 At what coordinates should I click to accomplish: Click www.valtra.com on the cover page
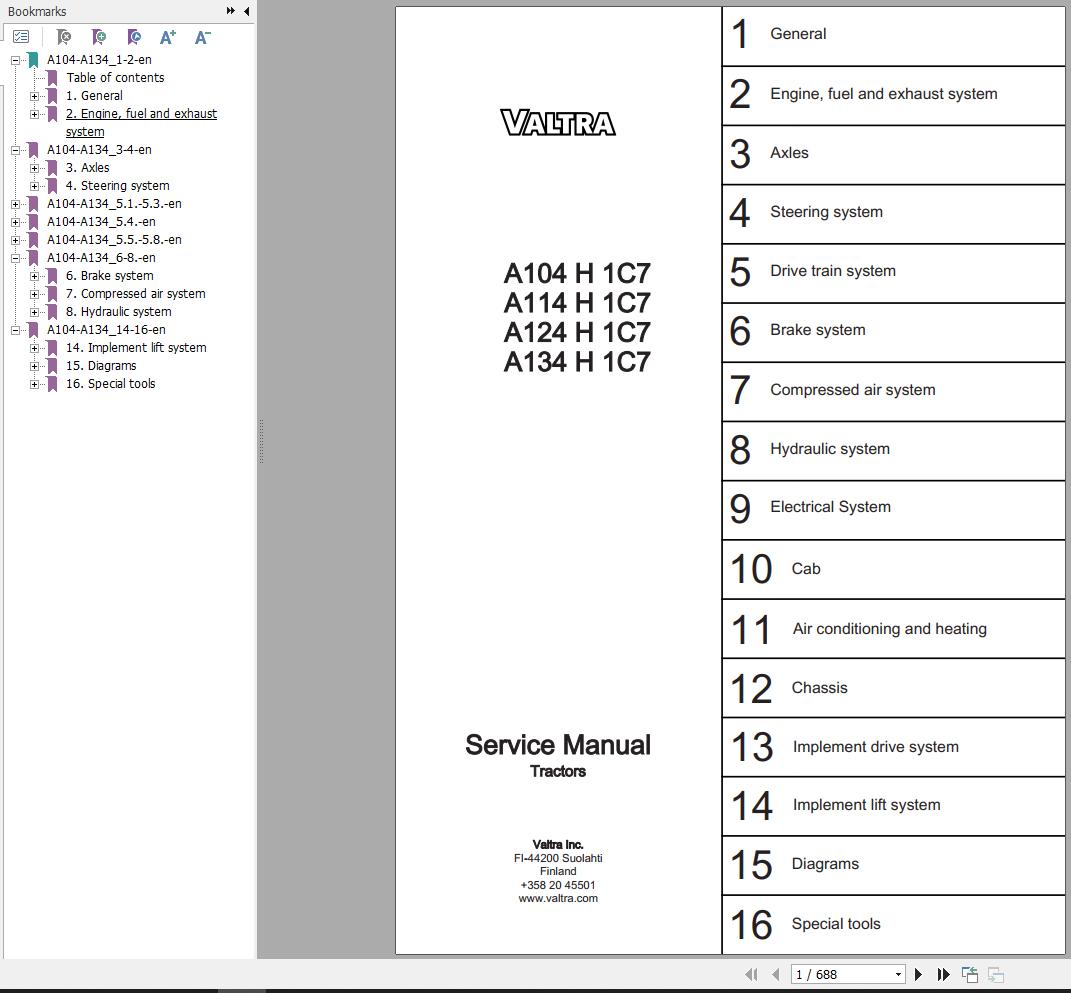pyautogui.click(x=558, y=899)
